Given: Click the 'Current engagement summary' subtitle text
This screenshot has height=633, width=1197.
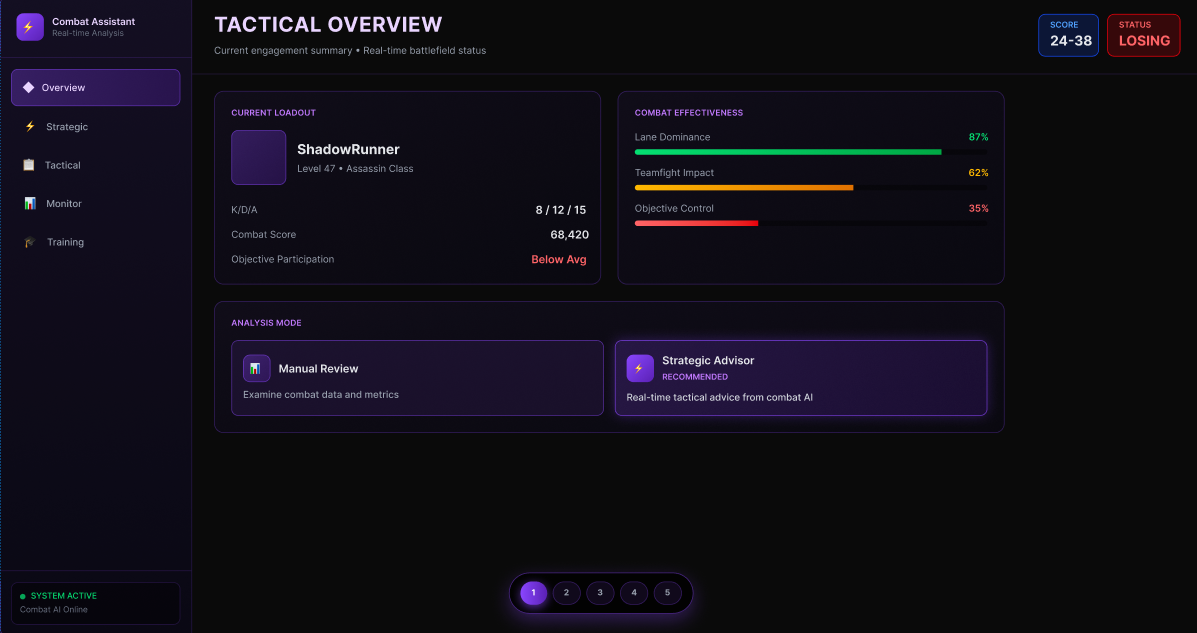Looking at the screenshot, I should click(283, 50).
